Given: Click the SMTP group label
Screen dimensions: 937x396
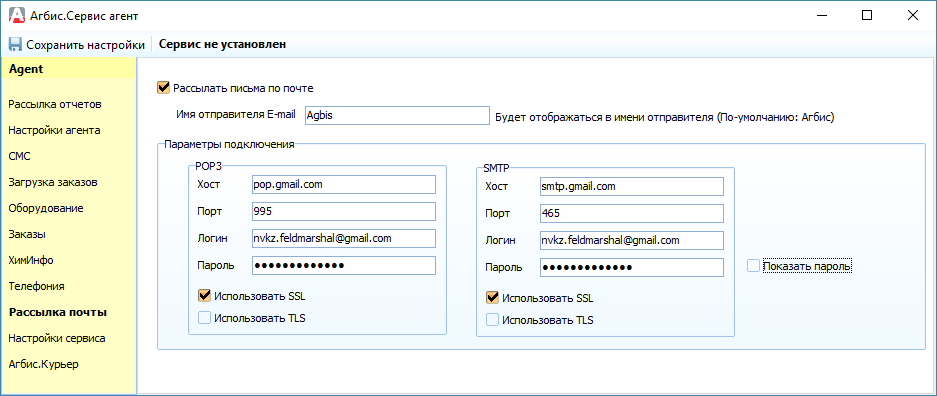Looking at the screenshot, I should click(x=496, y=168).
